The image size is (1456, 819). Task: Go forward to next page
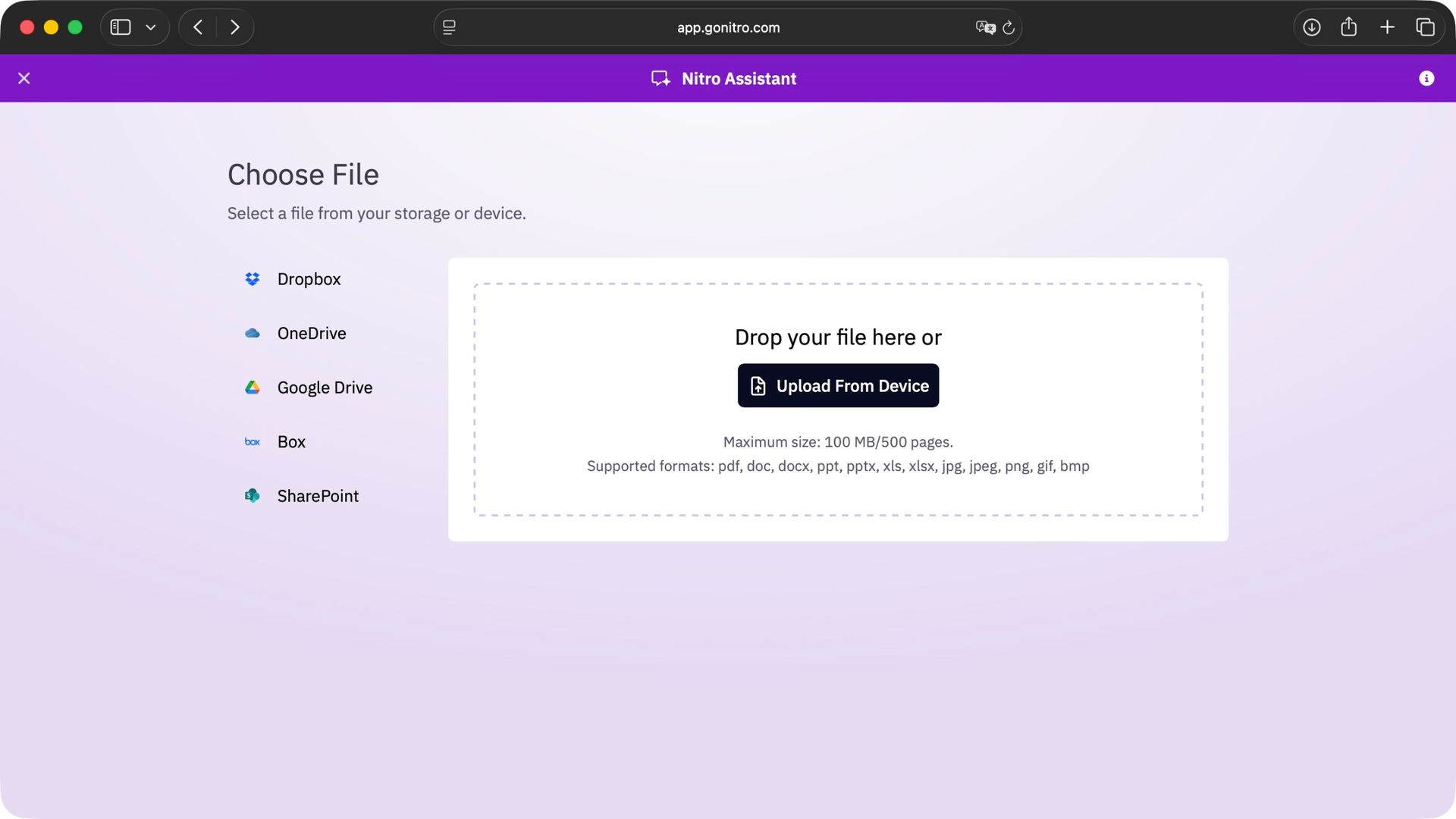click(235, 27)
